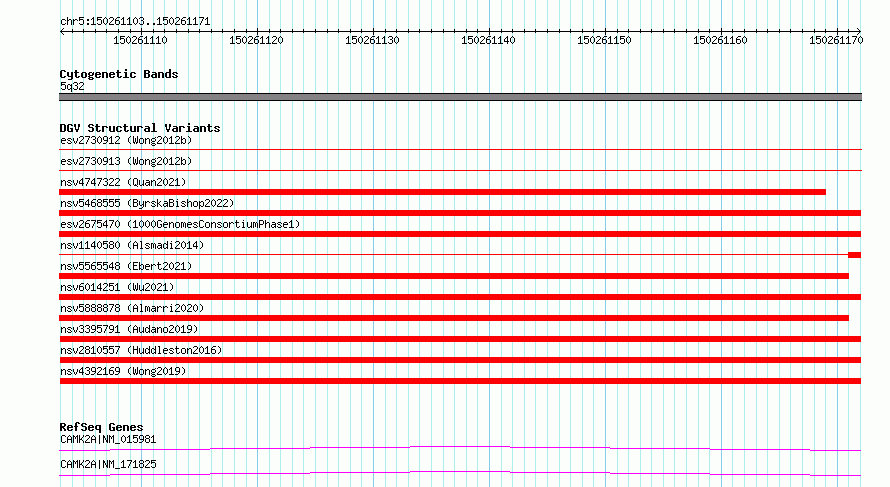Click the Cytogenetic Bands track heading
The height and width of the screenshot is (487, 890).
click(x=119, y=74)
